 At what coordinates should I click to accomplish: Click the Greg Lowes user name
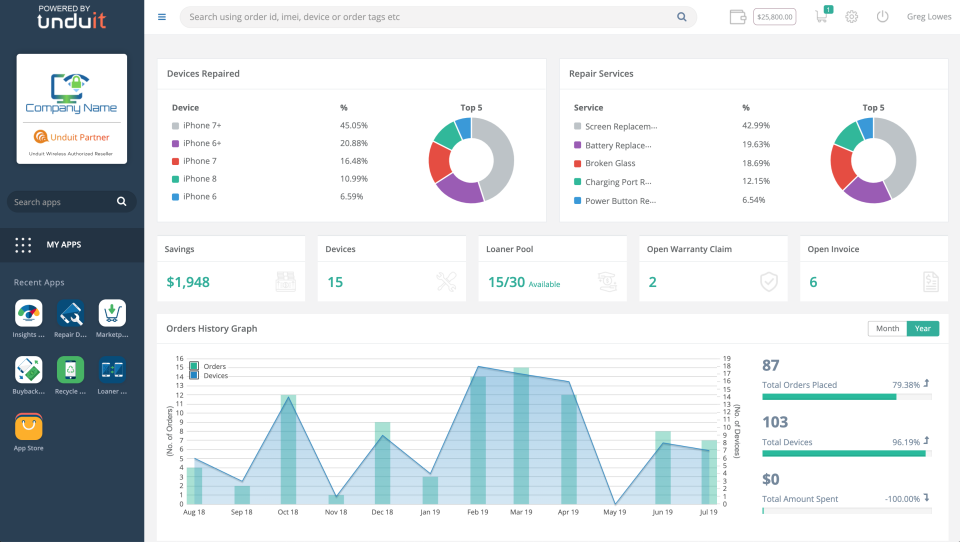point(929,17)
